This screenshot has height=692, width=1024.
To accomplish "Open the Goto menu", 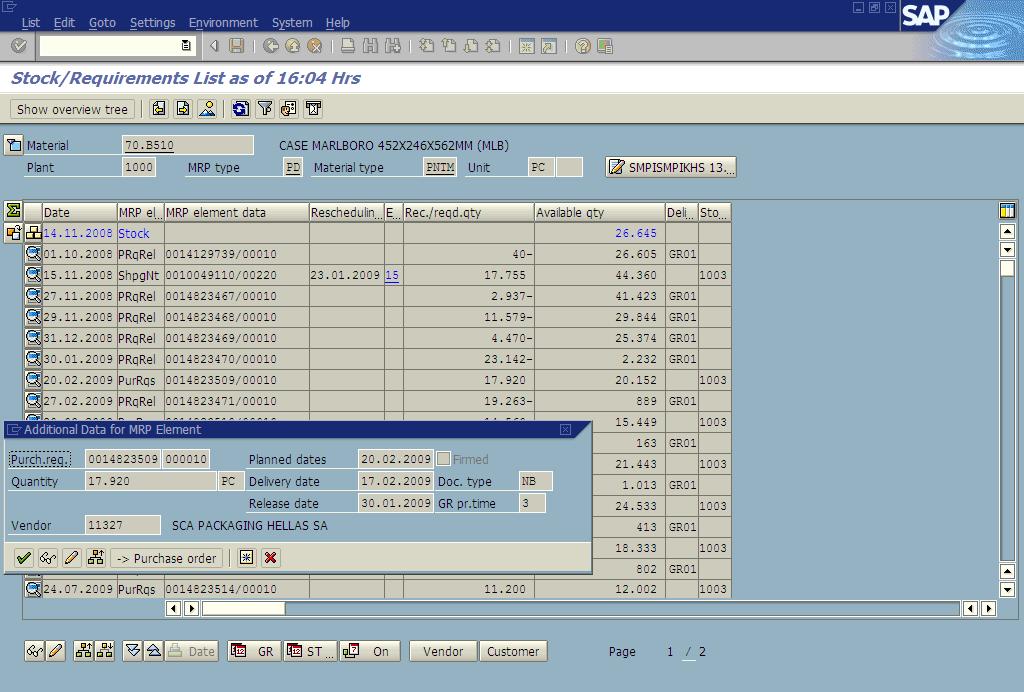I will point(102,23).
